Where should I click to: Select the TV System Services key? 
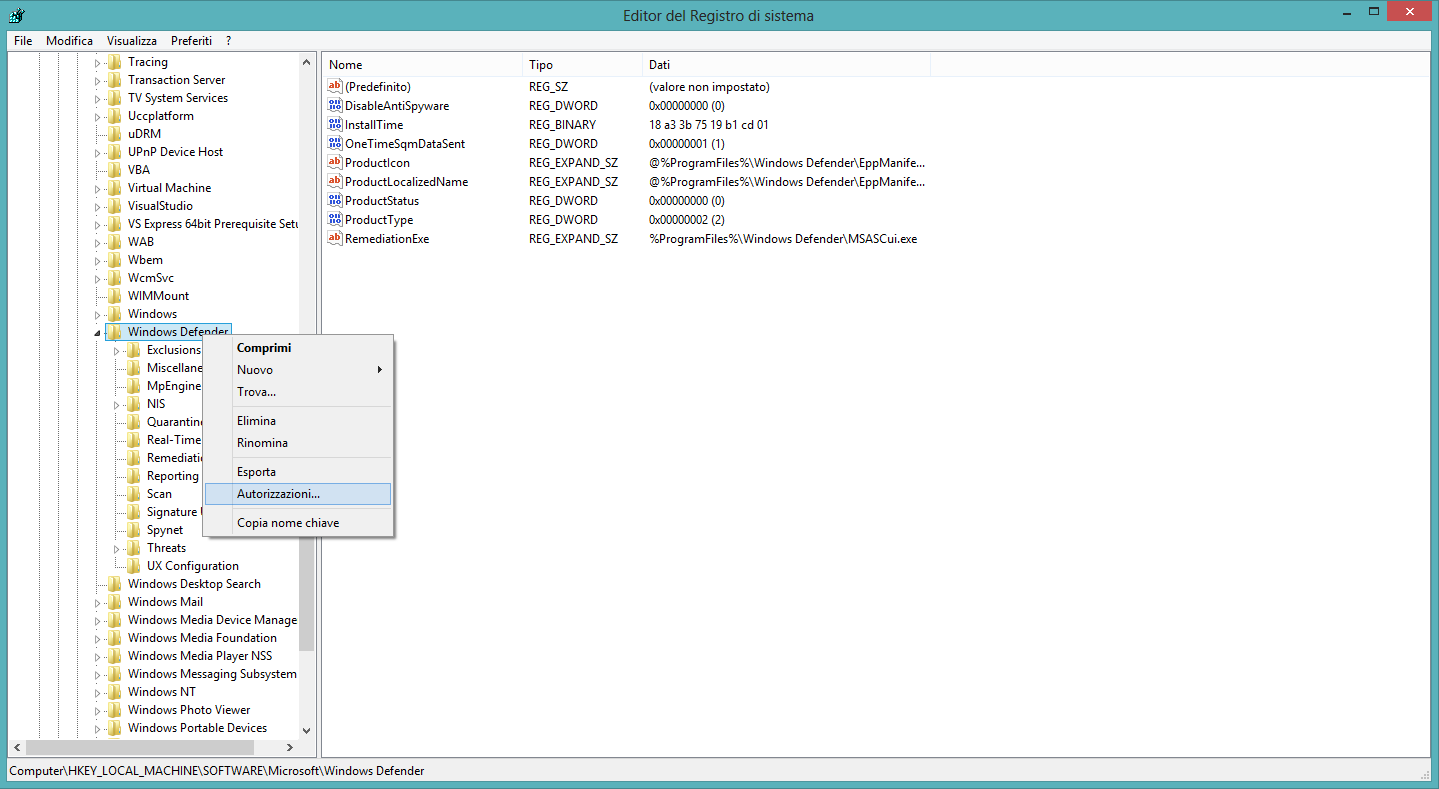coord(178,98)
